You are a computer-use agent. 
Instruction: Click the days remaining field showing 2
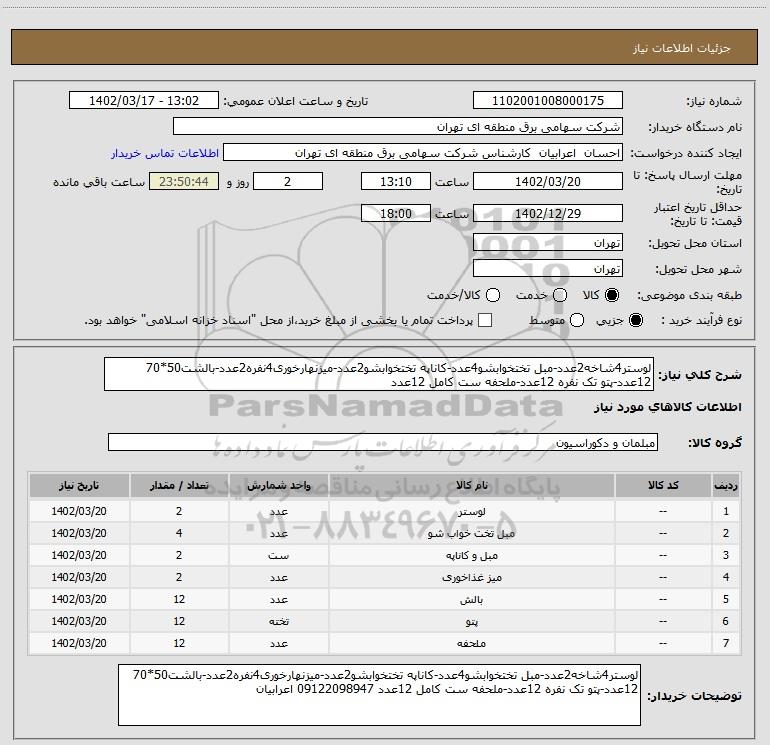288,181
